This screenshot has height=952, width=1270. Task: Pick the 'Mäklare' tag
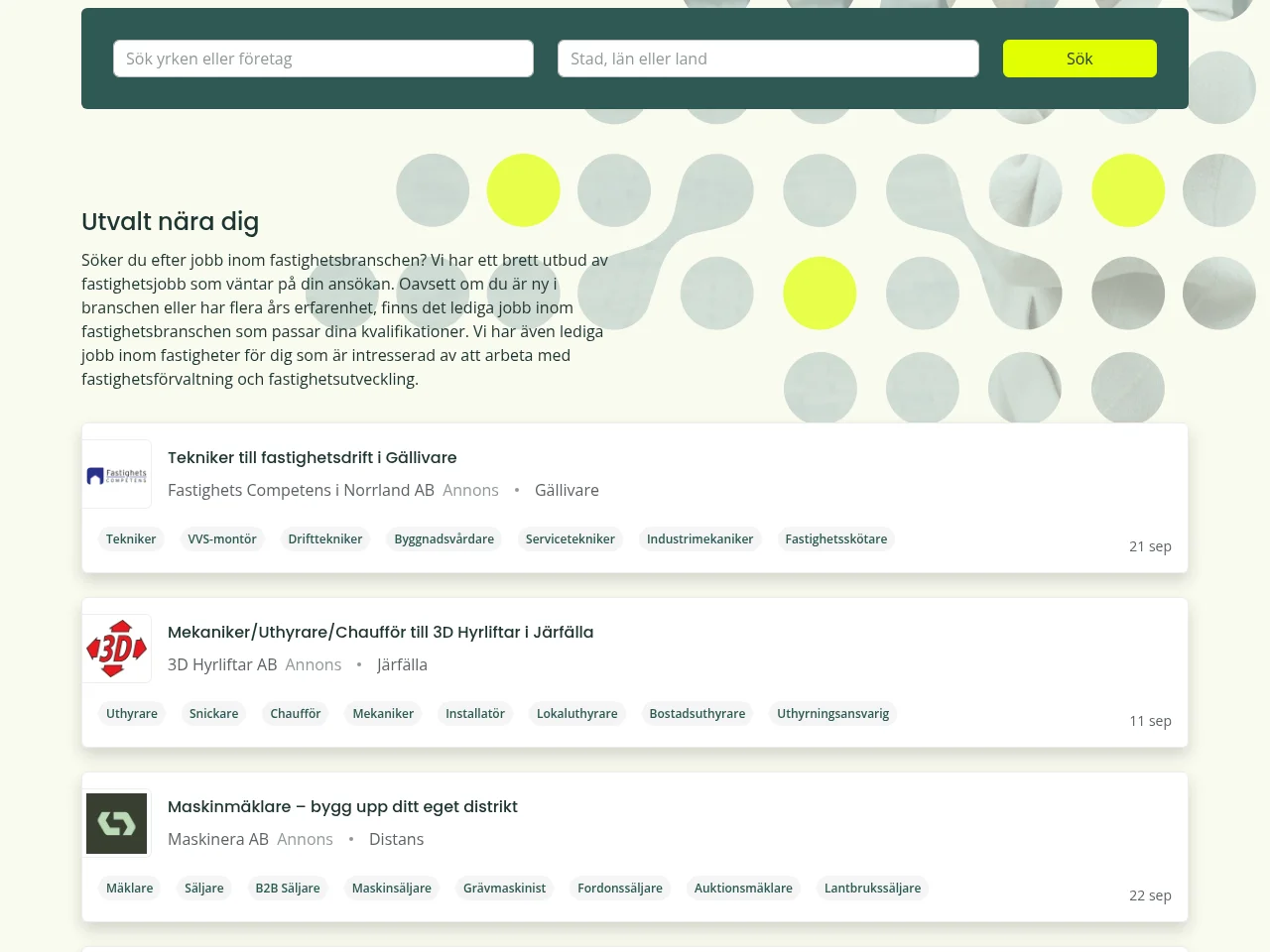[x=130, y=889]
